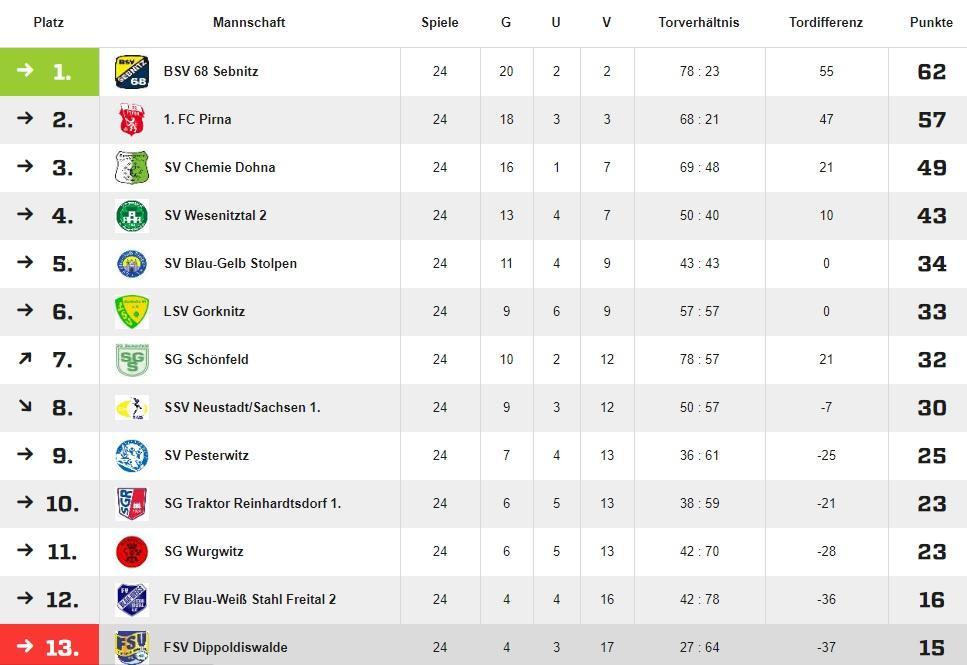Click the SV Pesterwitz blue crest

(131, 456)
